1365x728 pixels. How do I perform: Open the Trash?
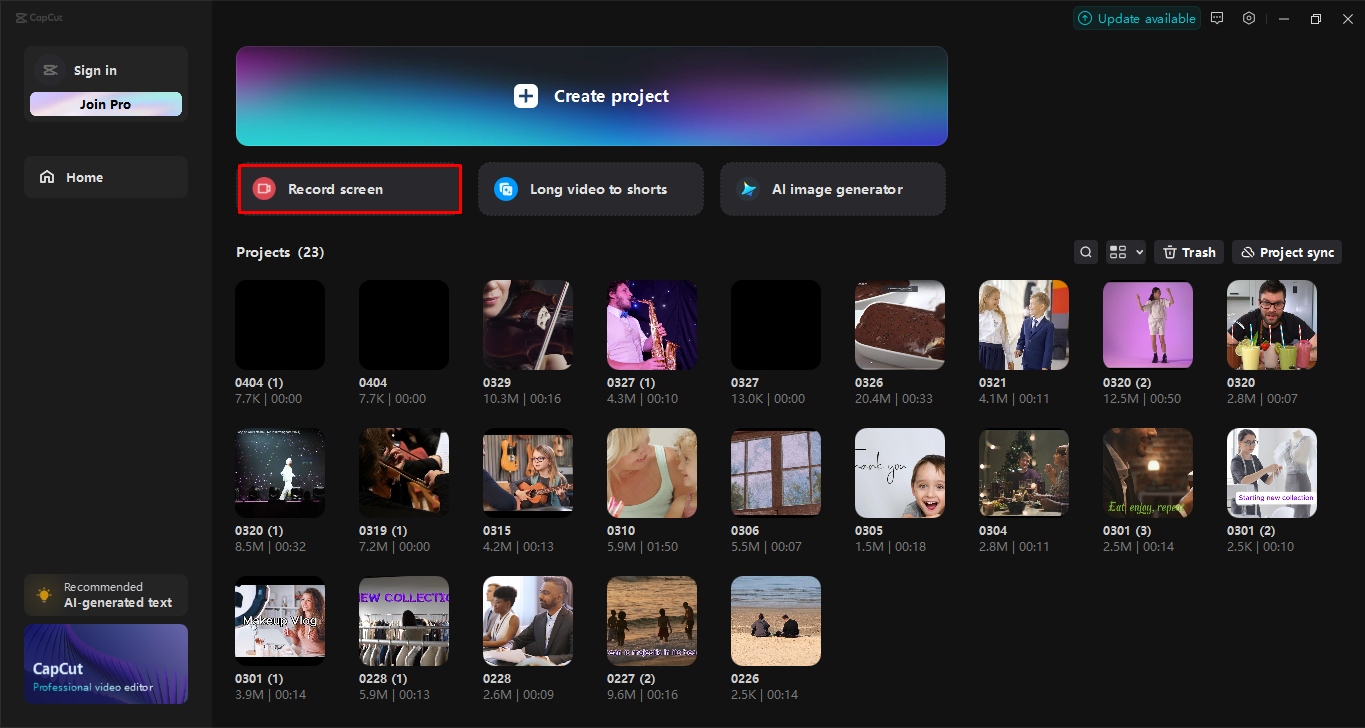(x=1188, y=251)
